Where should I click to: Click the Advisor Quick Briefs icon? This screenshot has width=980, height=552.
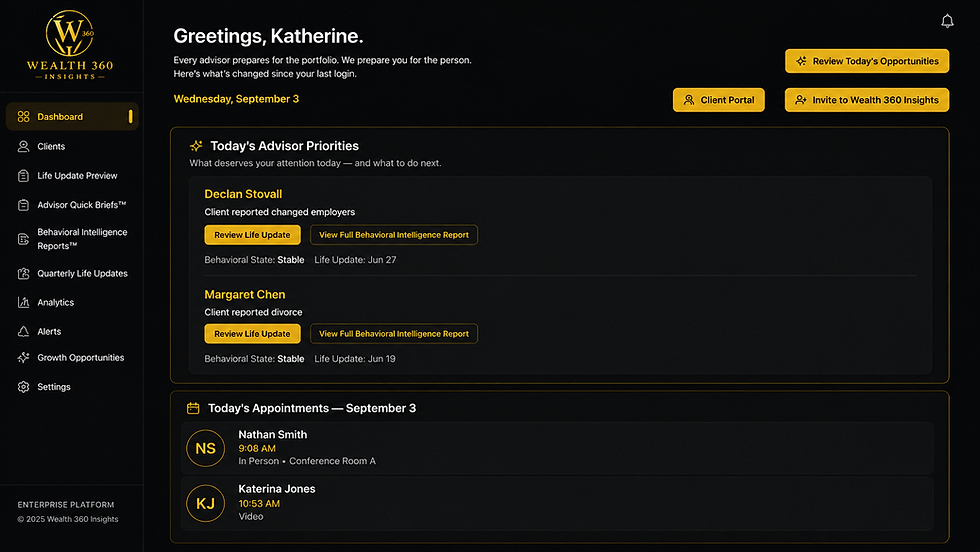click(24, 205)
